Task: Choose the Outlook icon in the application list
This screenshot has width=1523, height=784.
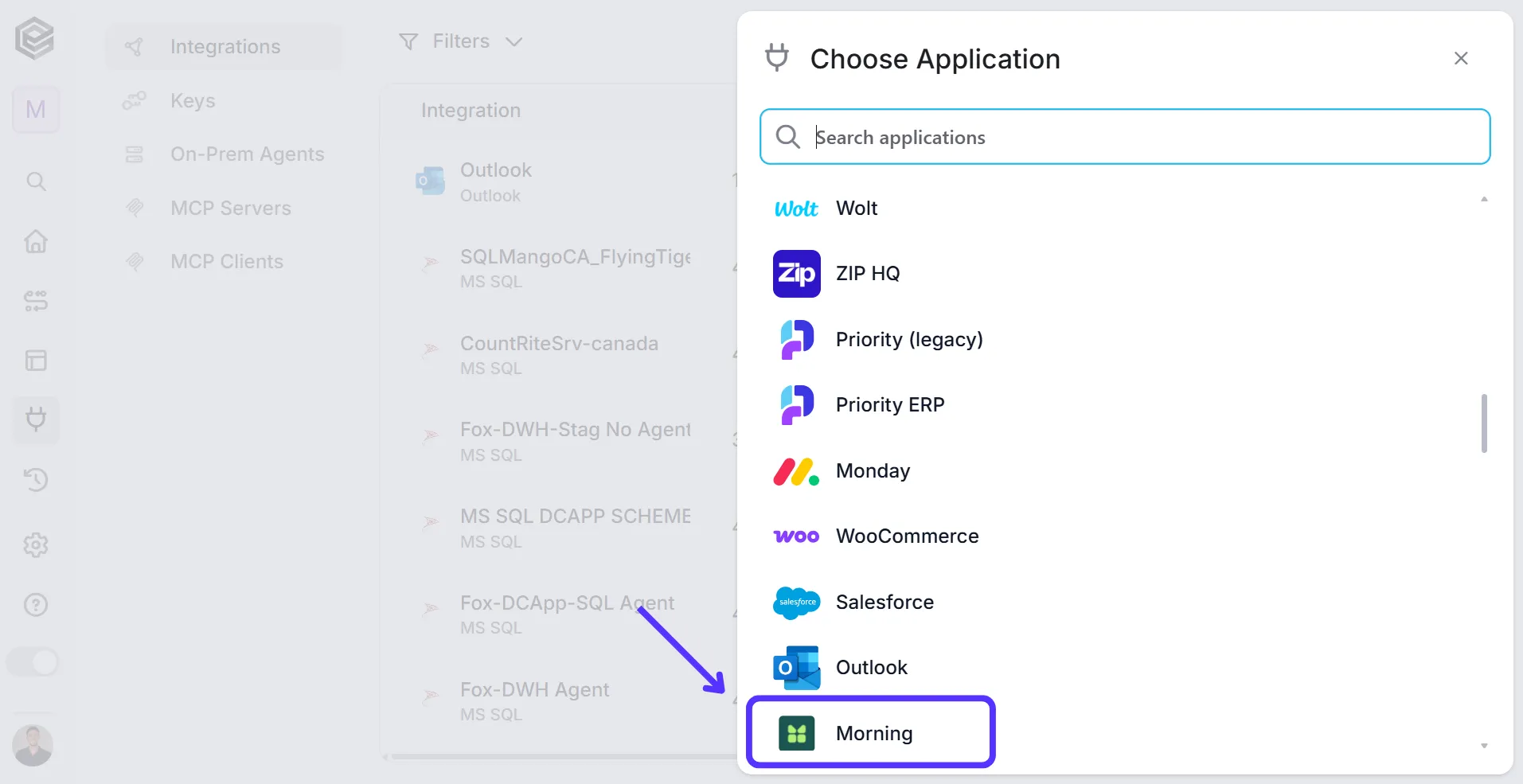Action: 796,668
